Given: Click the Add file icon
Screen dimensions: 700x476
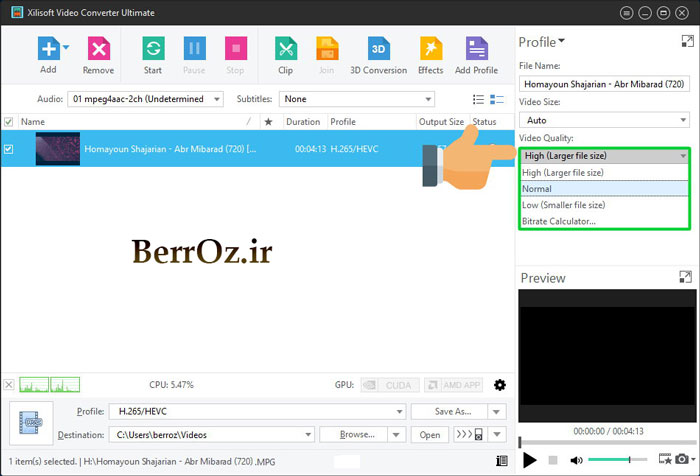Looking at the screenshot, I should pos(48,49).
